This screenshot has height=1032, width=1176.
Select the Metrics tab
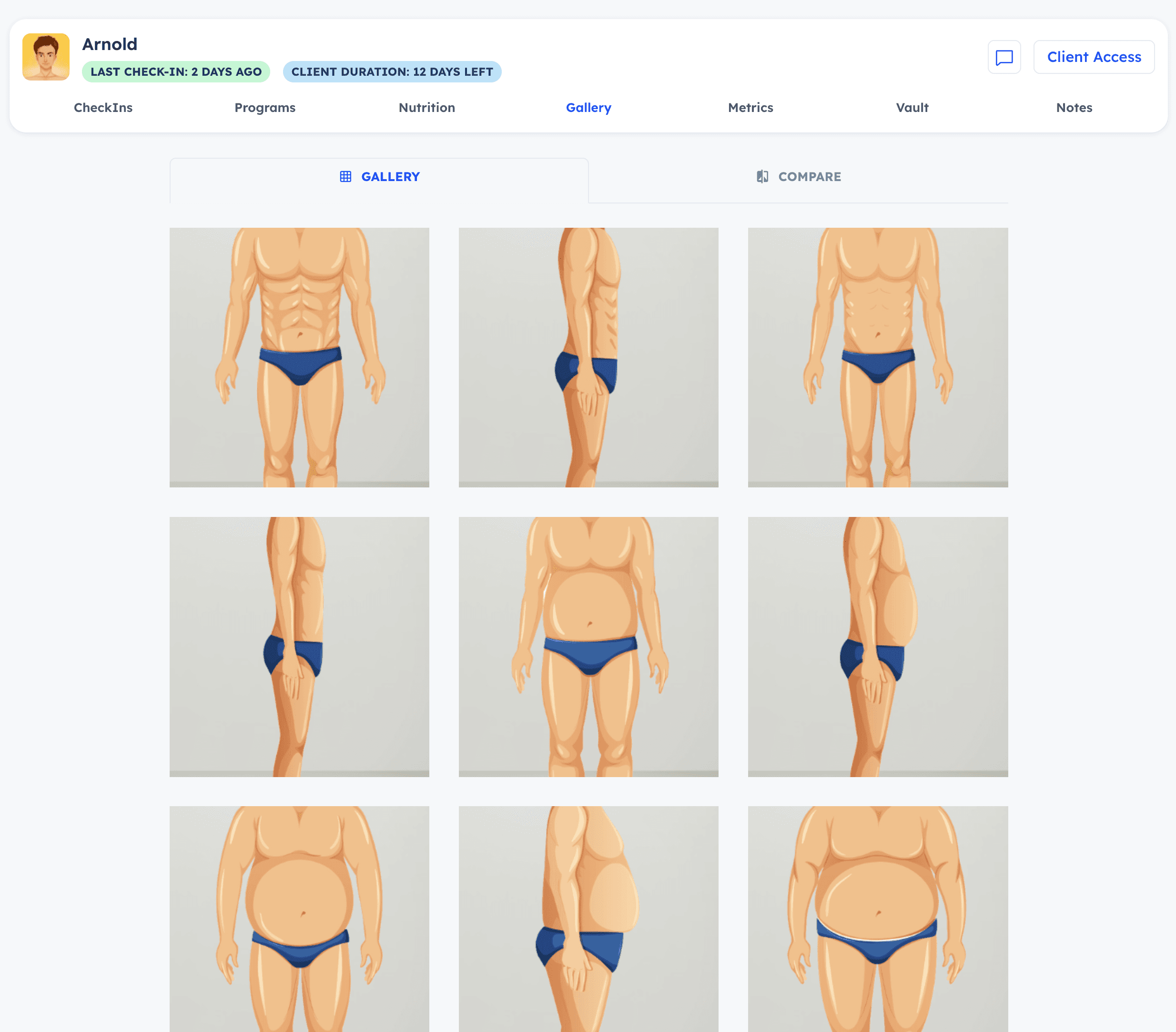point(750,108)
